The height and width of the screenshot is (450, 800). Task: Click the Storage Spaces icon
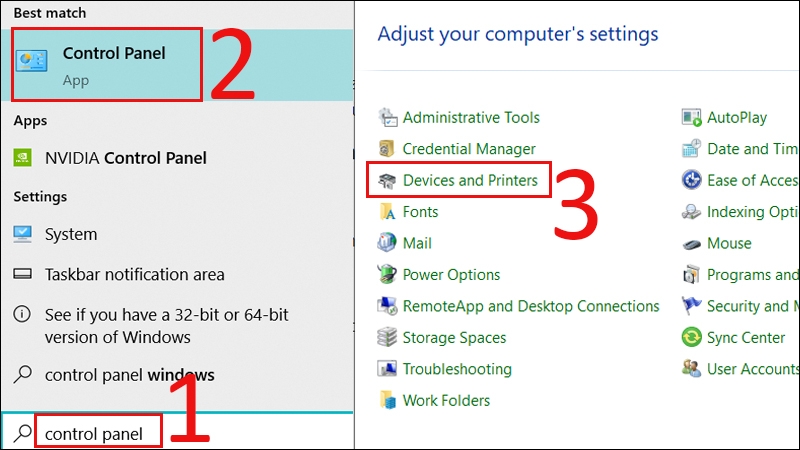(388, 337)
